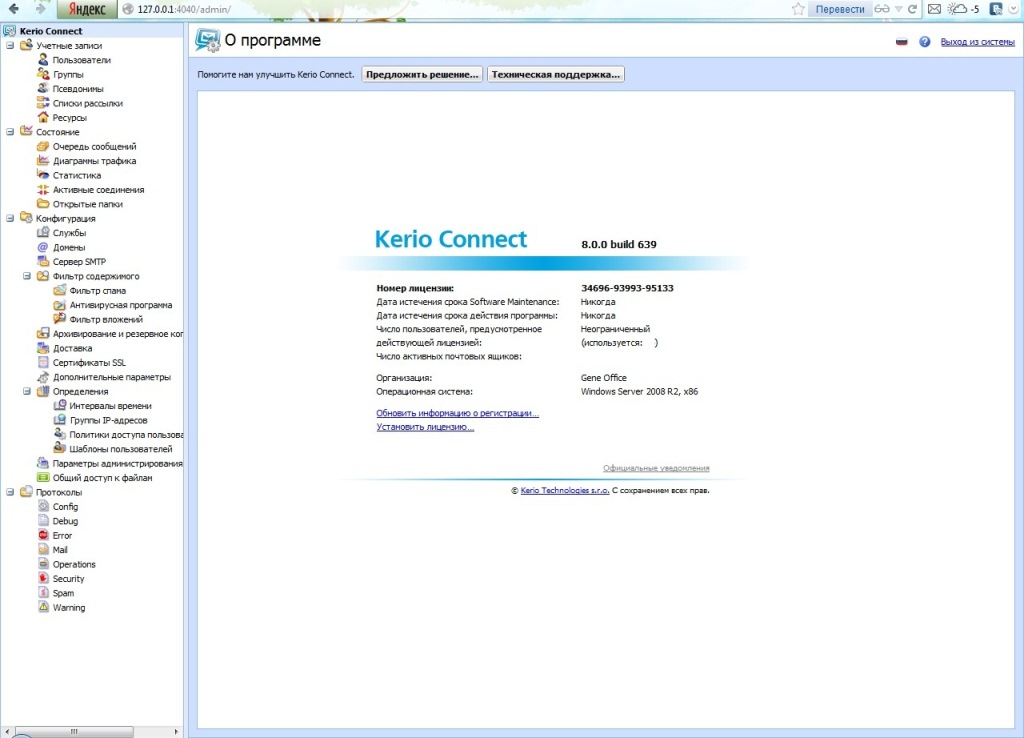
Task: Click the Aliases (Псевдонимы) icon
Action: point(43,88)
